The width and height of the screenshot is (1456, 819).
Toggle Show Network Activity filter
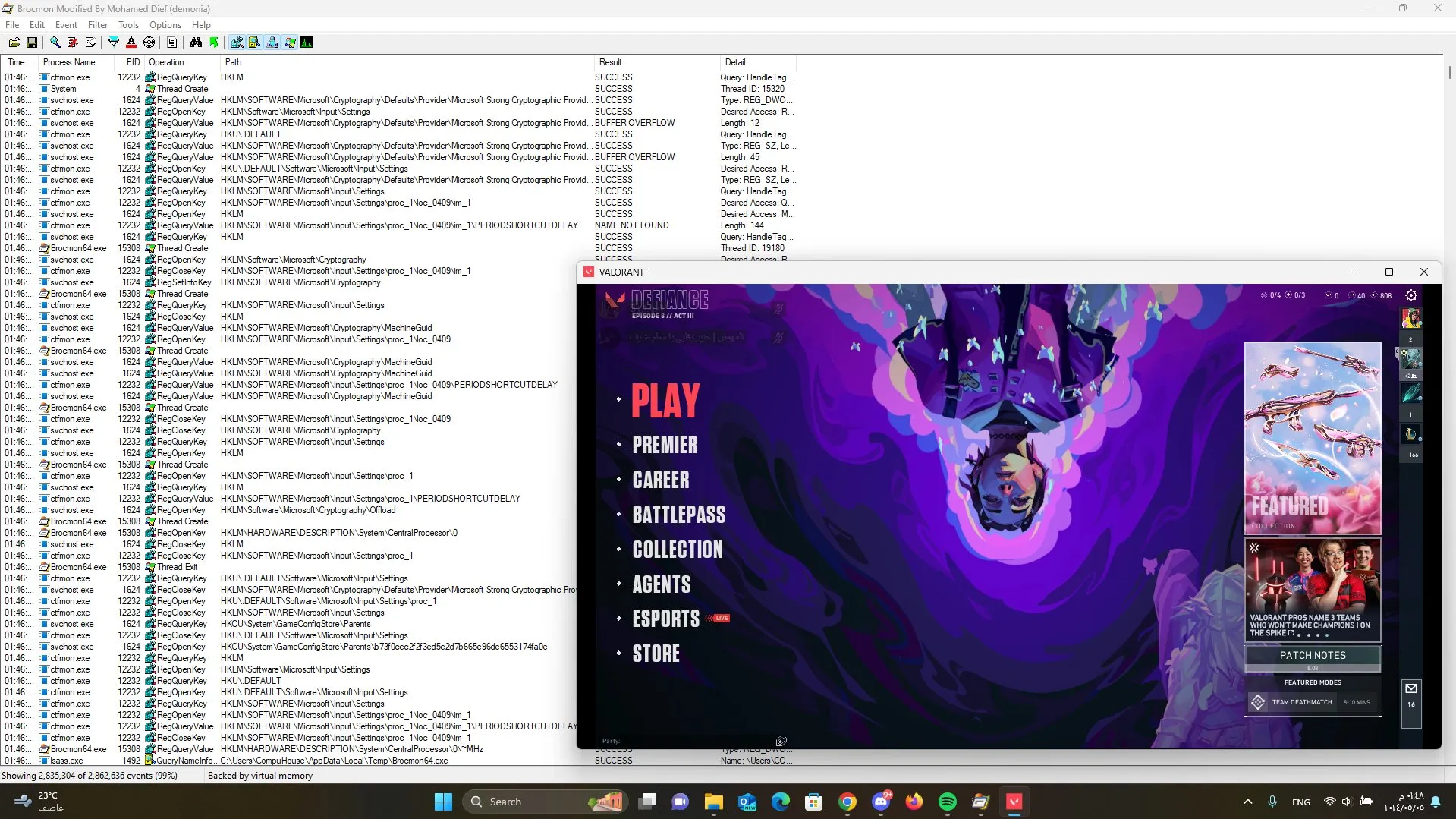click(272, 43)
